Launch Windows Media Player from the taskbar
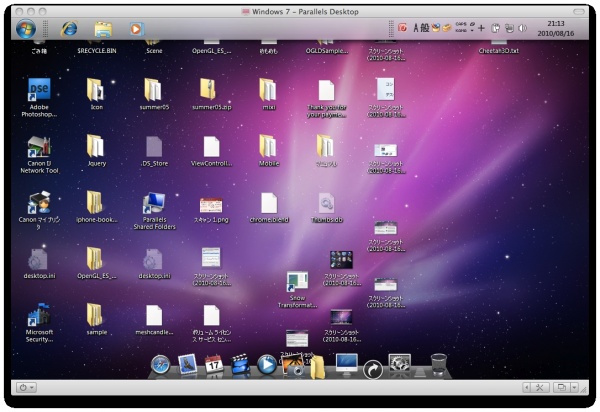Screen dimensions: 600x412 point(136,29)
